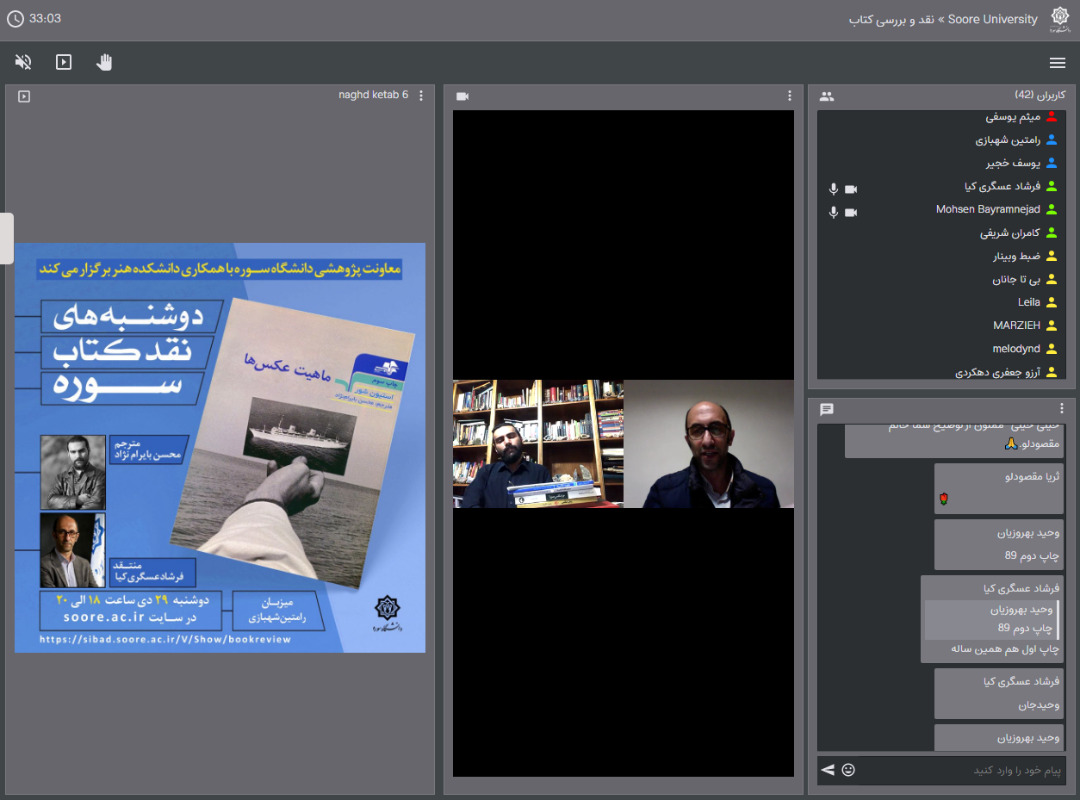Click microphone icon beside Mohsen Bayramnejad
Screen dimensions: 1080x800
pos(833,212)
